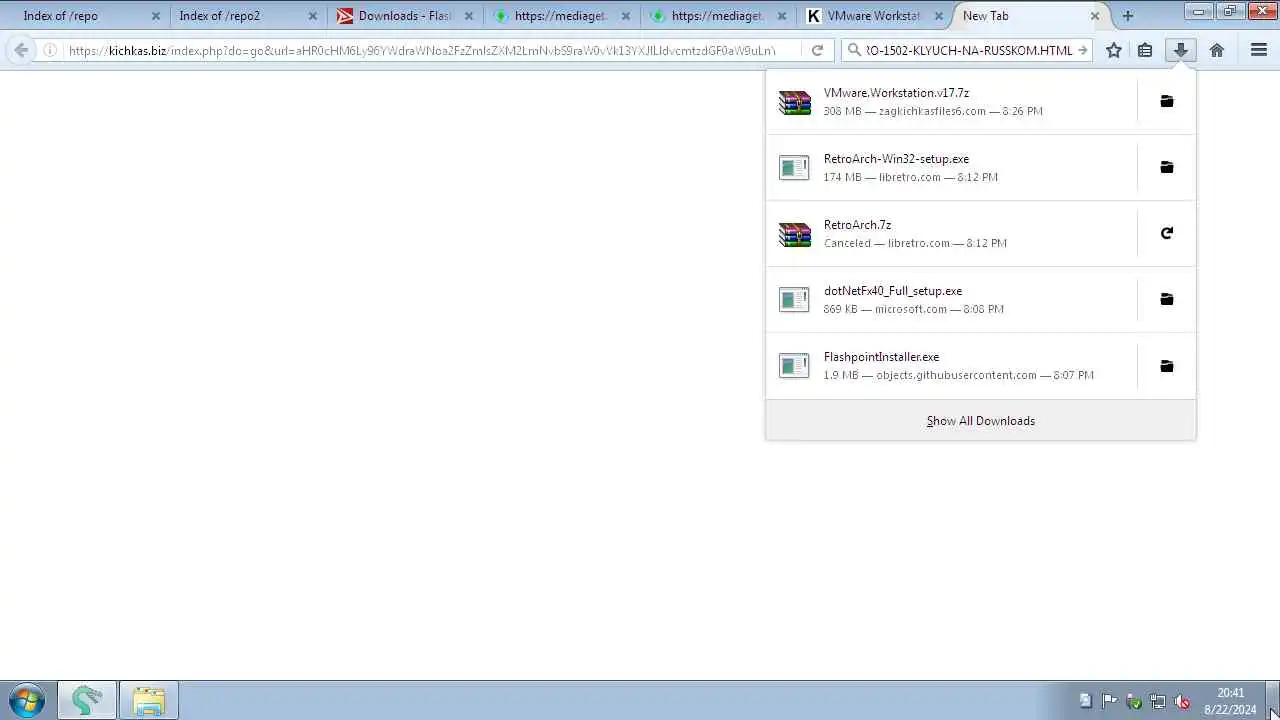Bookmark this page with the star icon
1280x720 pixels.
click(1113, 50)
